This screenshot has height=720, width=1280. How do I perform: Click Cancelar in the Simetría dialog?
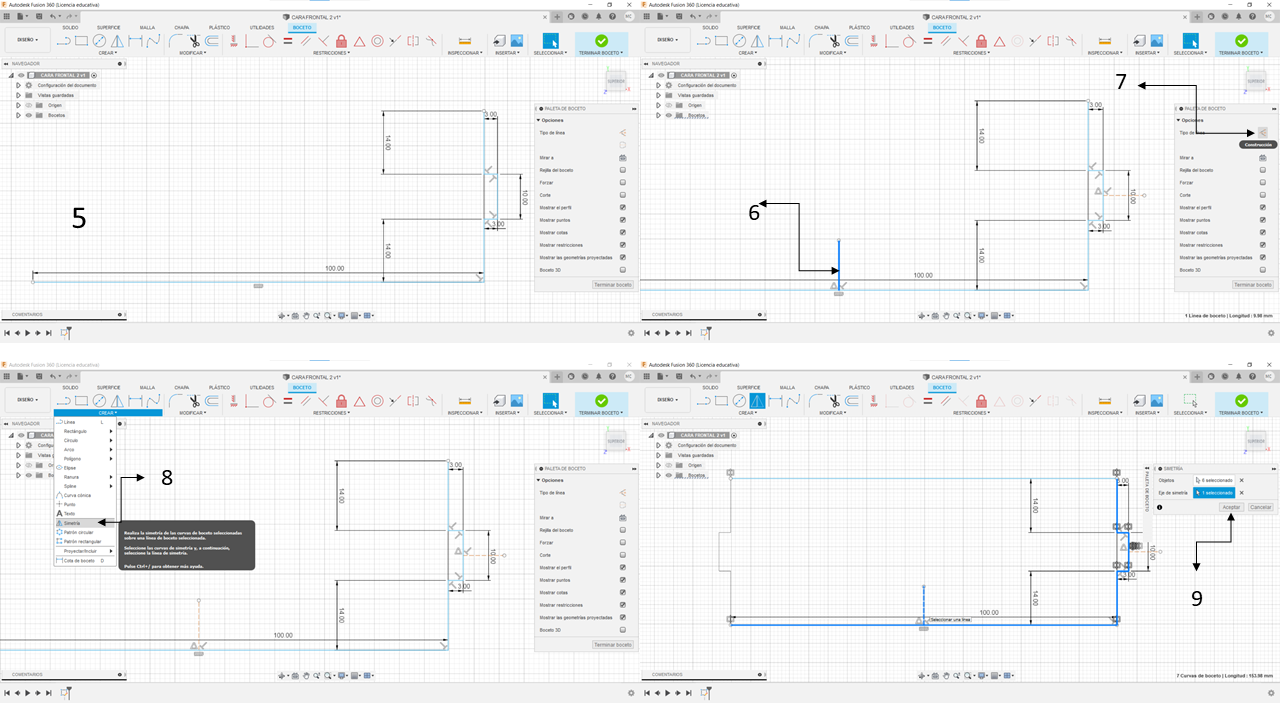click(x=1260, y=507)
